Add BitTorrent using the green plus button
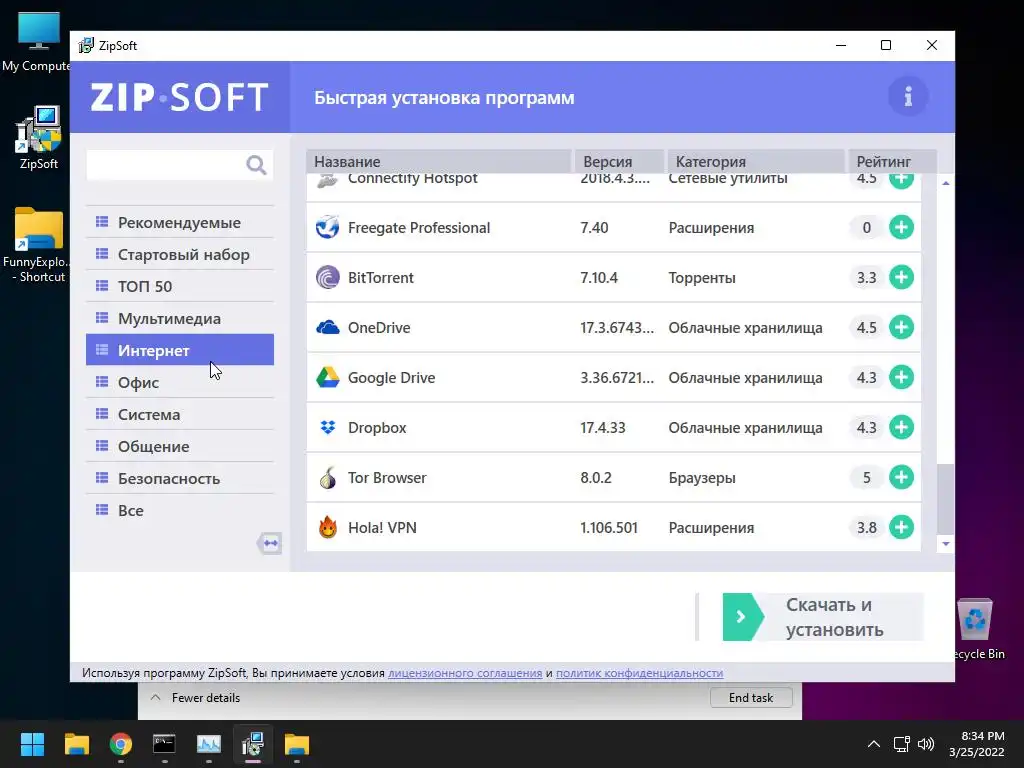This screenshot has height=768, width=1024. click(901, 277)
